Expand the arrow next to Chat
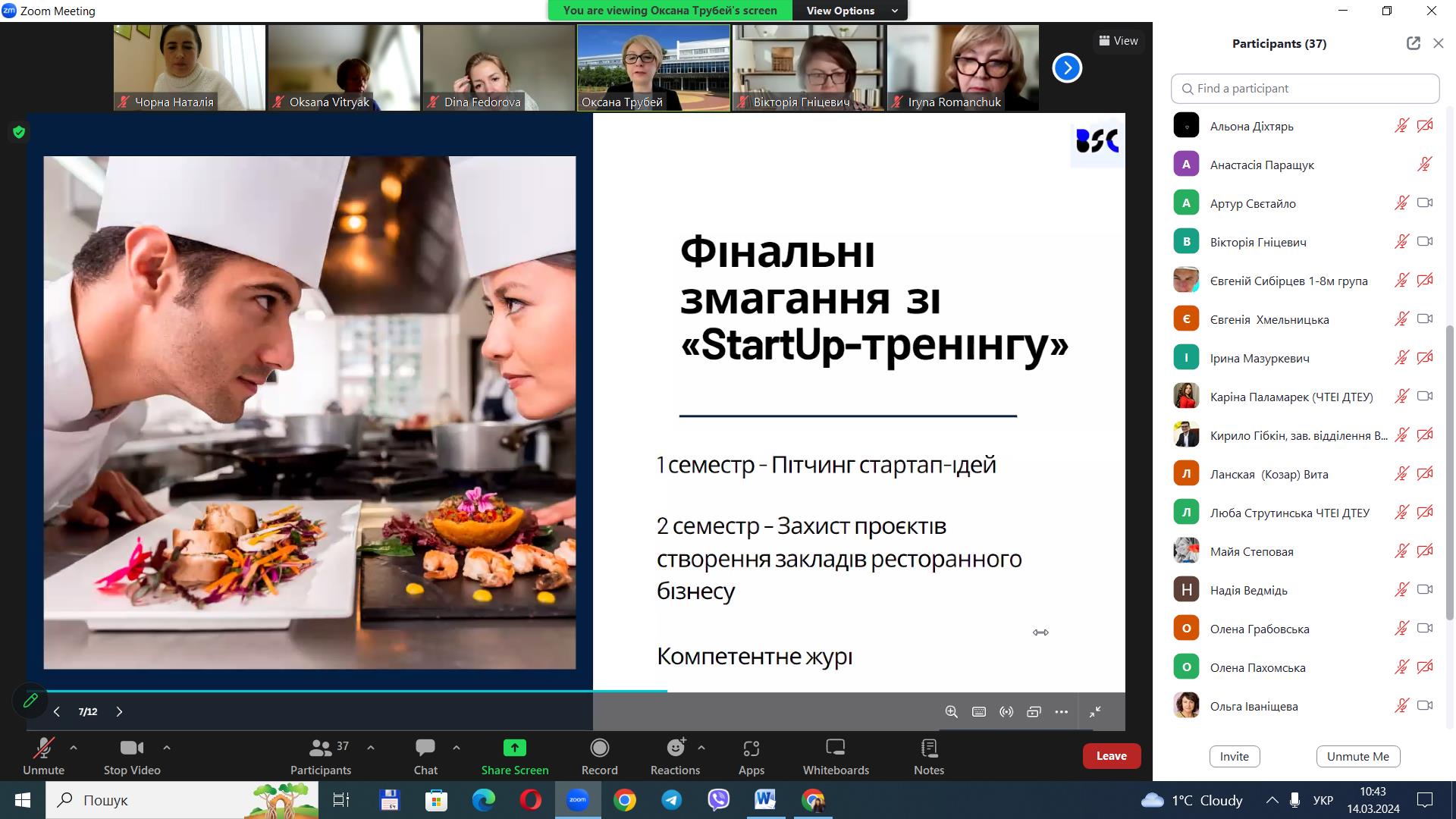Viewport: 1456px width, 819px height. [x=457, y=747]
